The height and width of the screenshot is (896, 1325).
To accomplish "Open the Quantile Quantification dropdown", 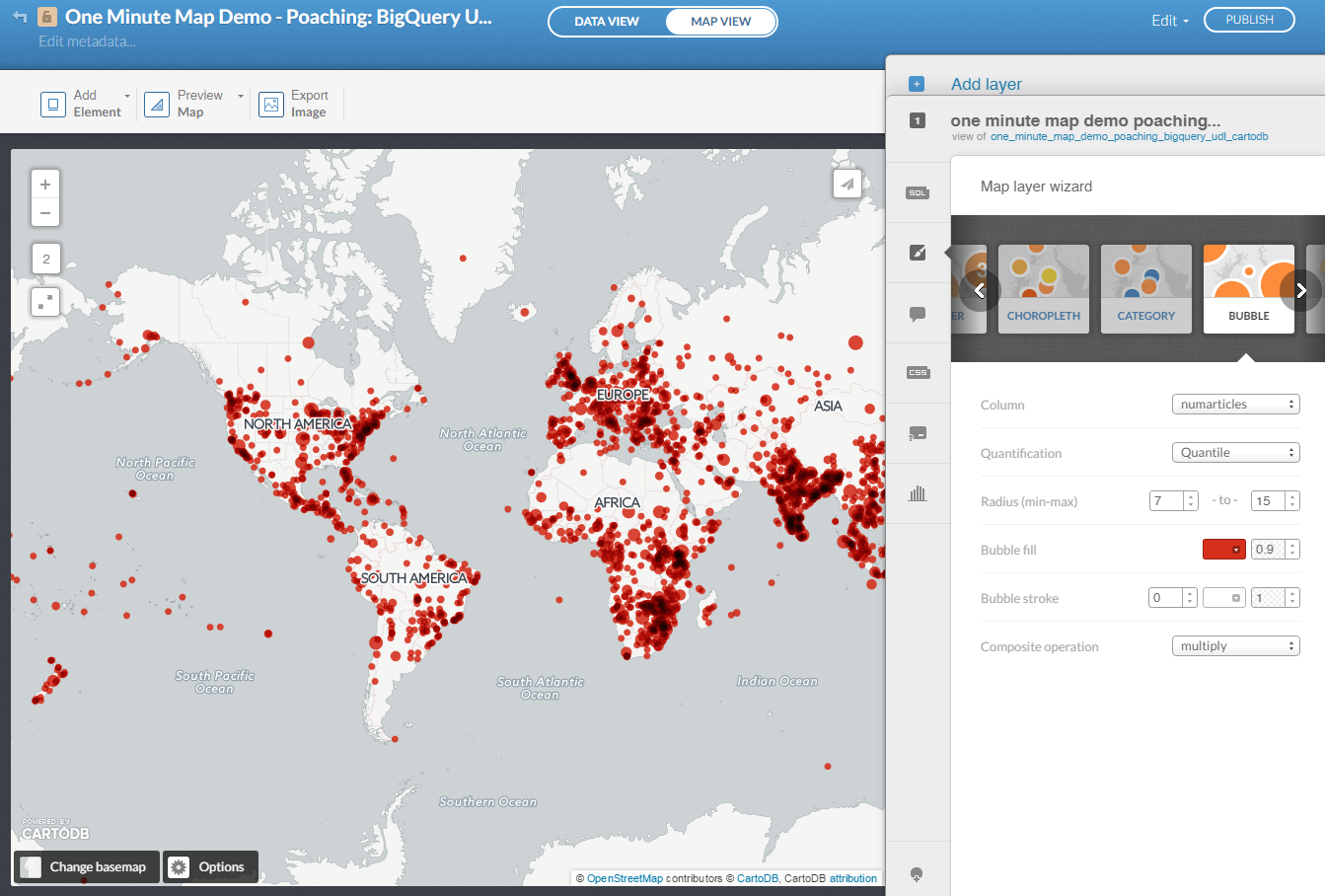I will click(x=1235, y=452).
